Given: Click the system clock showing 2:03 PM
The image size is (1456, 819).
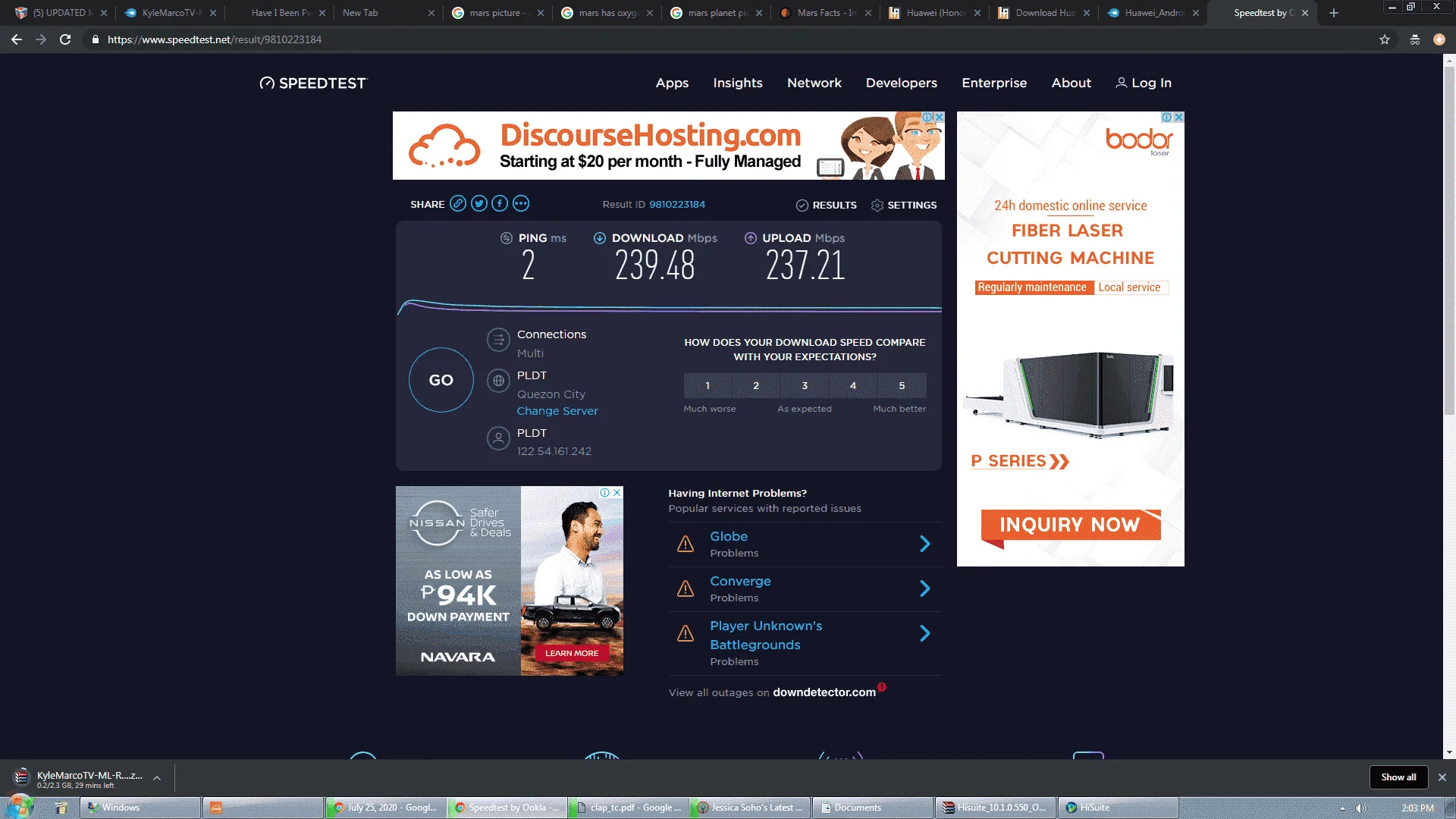Looking at the screenshot, I should pos(1417,808).
